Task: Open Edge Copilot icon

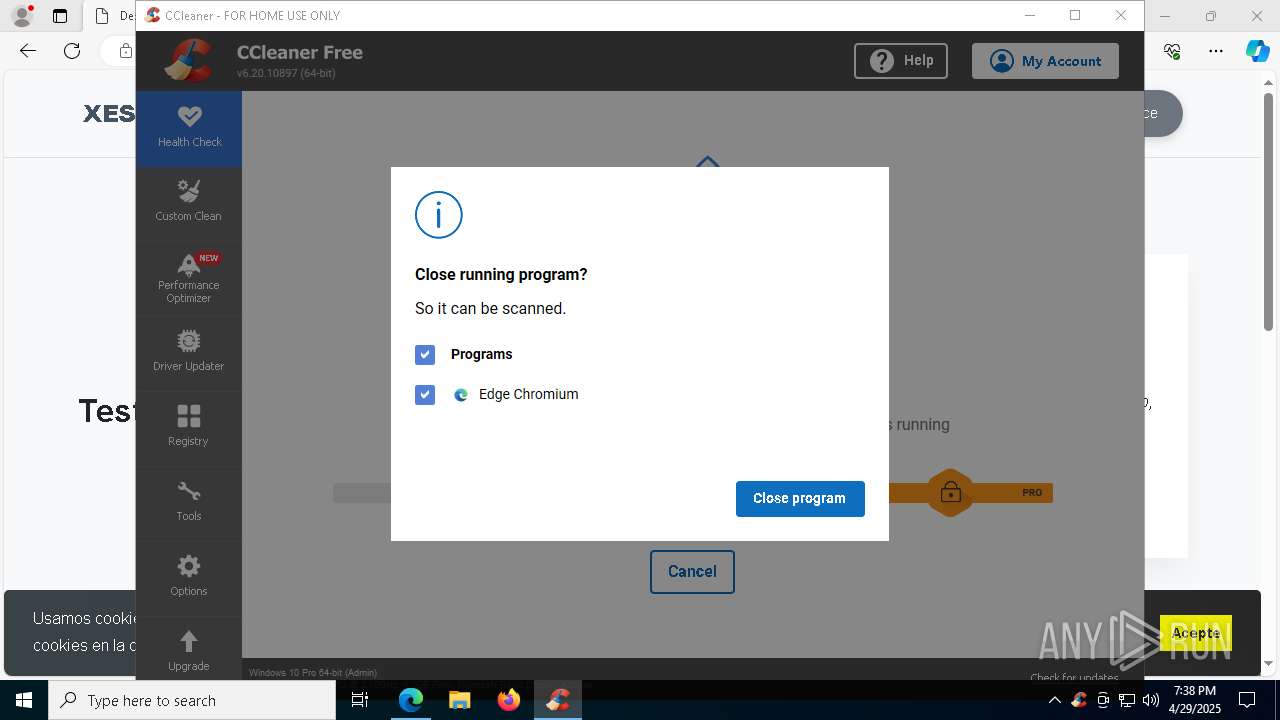Action: [x=1257, y=51]
